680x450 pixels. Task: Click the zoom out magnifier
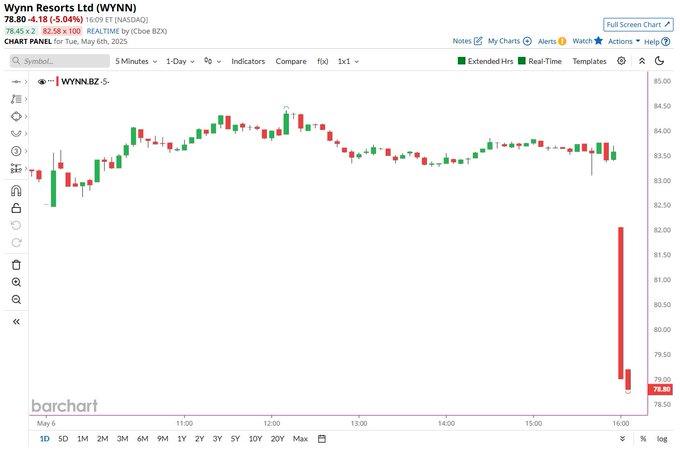16,300
